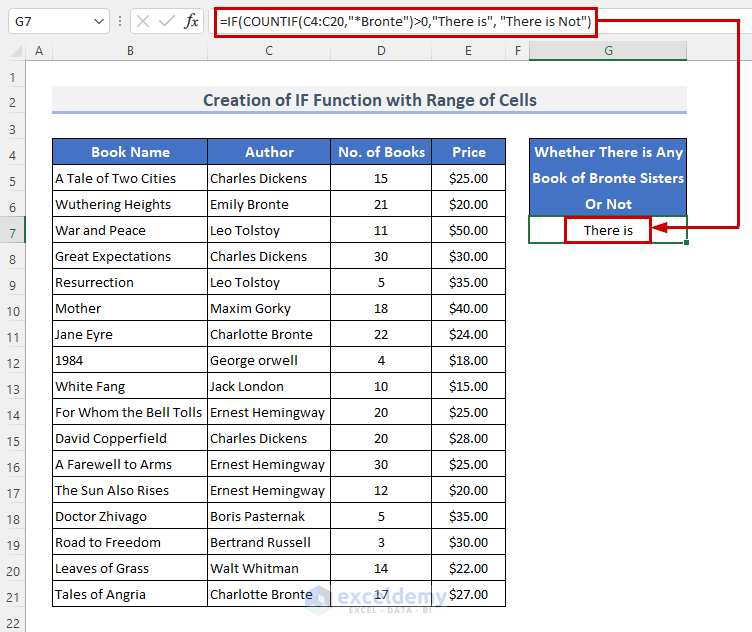Screen dimensions: 752x632
Task: Click the Select All corner triangle
Action: (x=16, y=51)
